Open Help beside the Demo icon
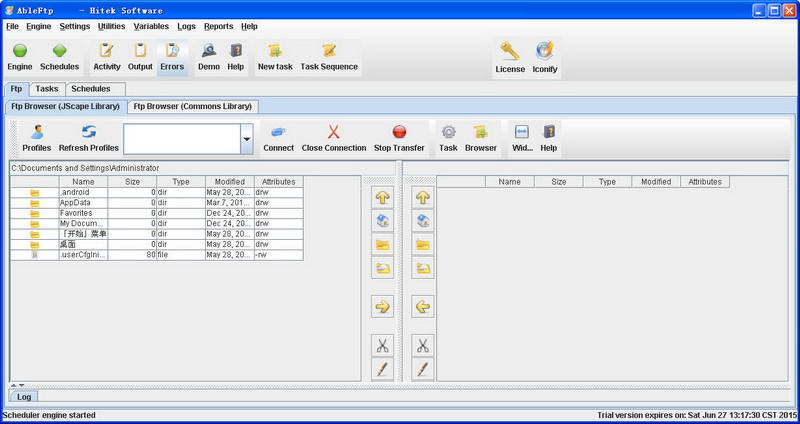Screen dimensions: 800x424 (236, 51)
